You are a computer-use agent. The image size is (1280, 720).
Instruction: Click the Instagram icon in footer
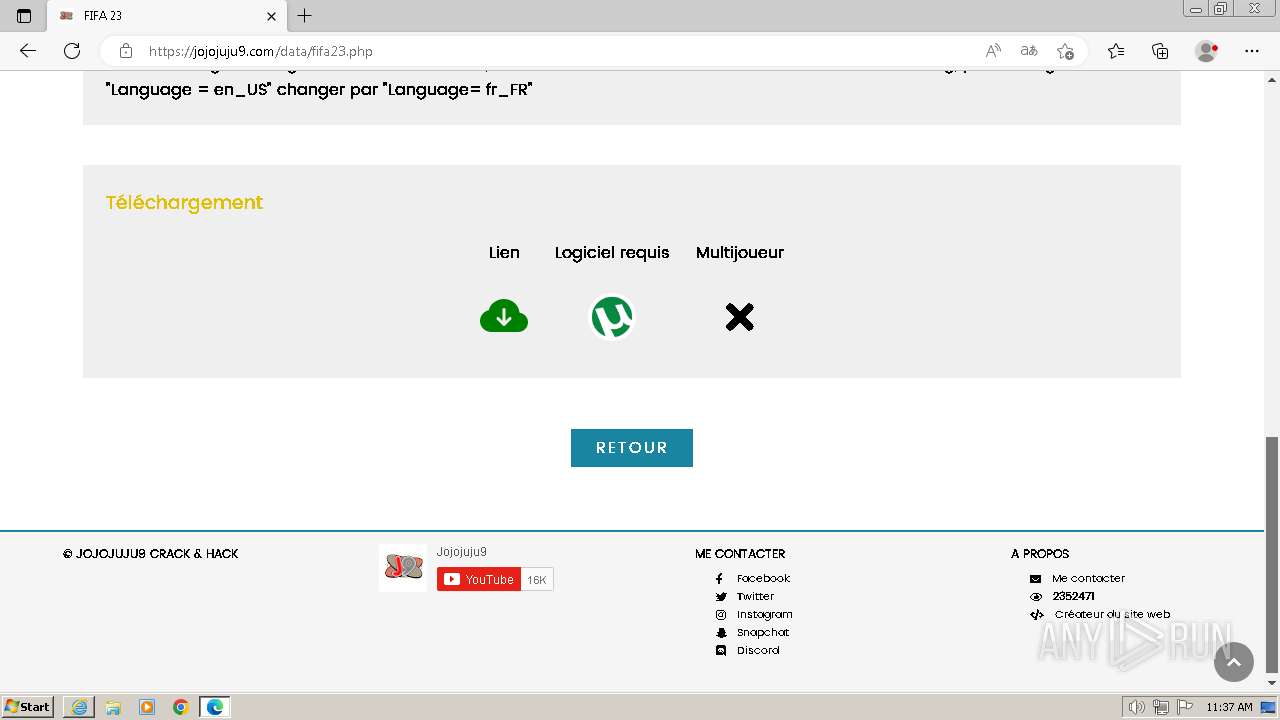[720, 615]
